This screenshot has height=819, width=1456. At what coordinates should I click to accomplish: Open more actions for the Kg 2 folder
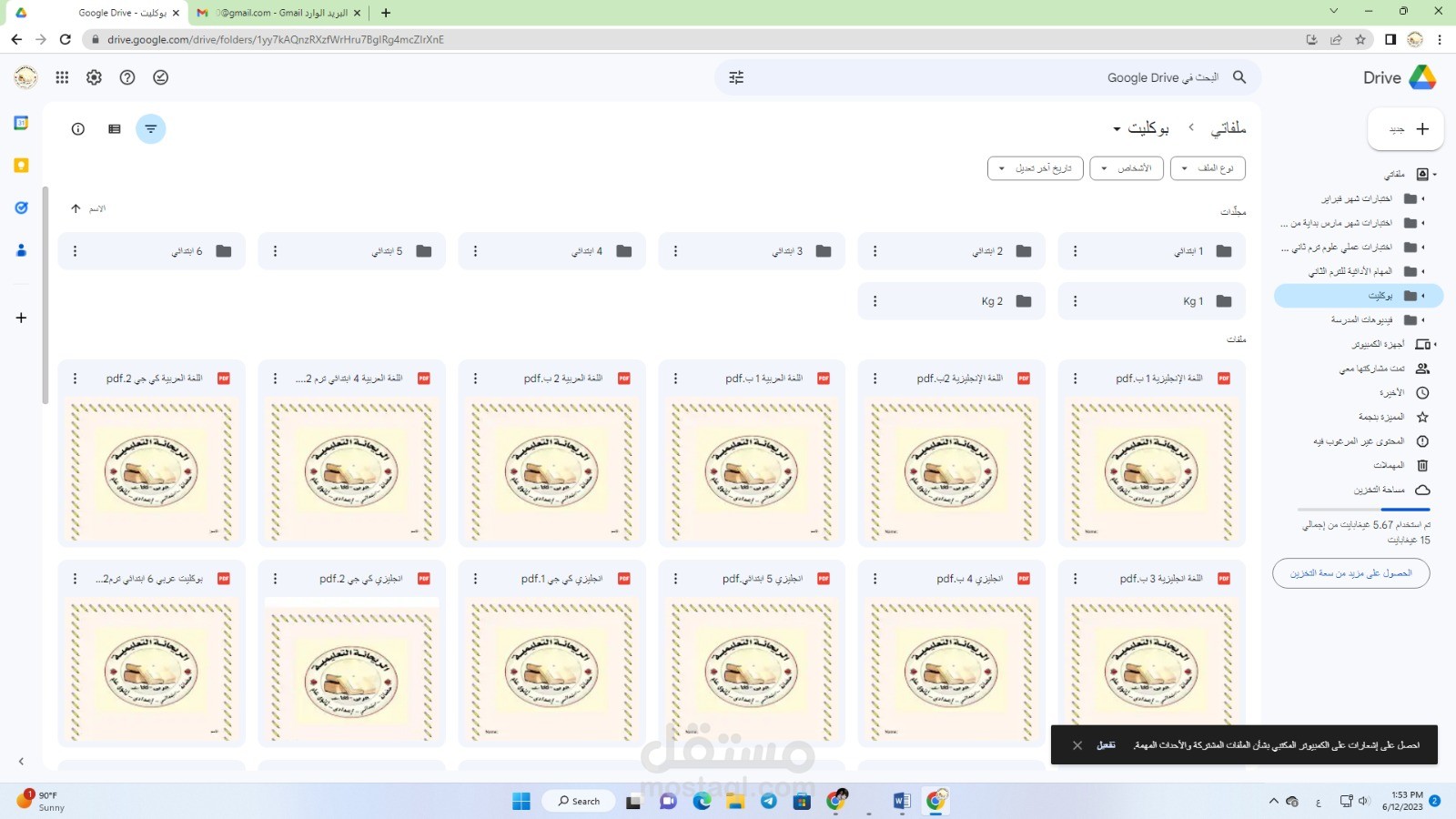(875, 301)
